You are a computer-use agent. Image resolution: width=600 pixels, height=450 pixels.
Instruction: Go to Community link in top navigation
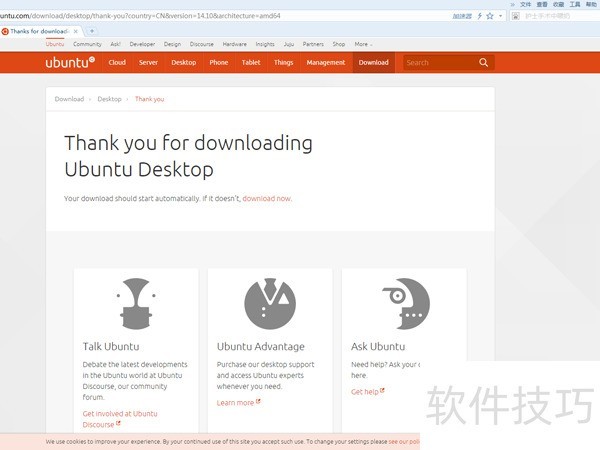pos(87,44)
